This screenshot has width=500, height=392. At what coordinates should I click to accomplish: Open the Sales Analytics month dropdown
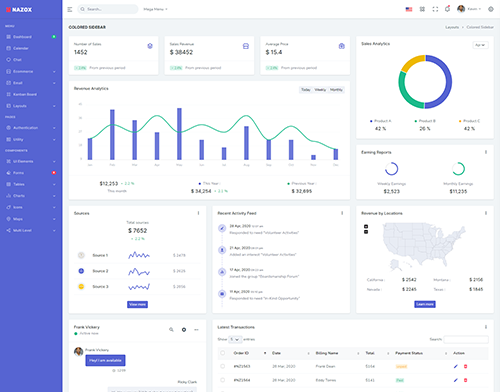pos(480,45)
